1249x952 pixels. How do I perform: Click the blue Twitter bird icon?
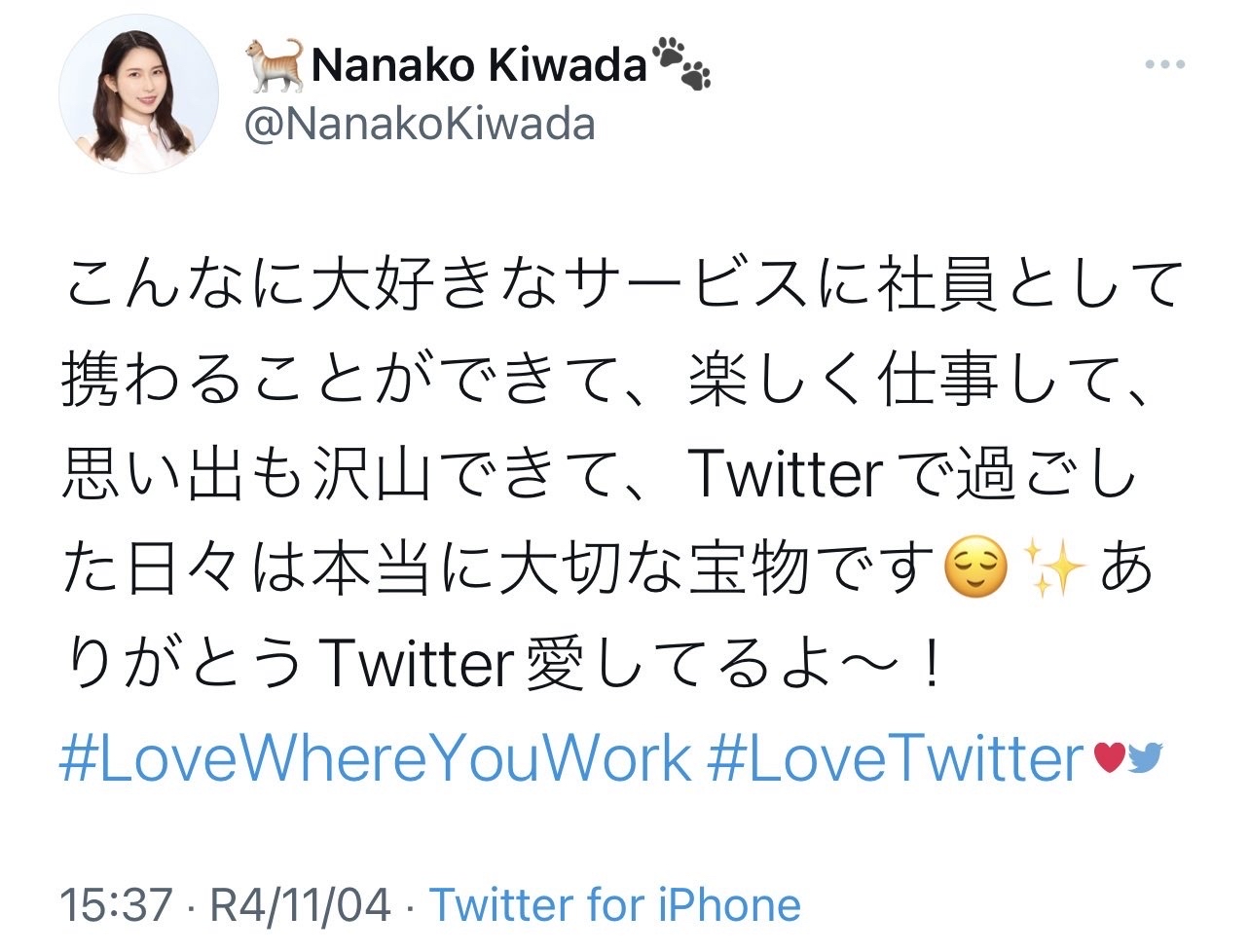click(1145, 757)
